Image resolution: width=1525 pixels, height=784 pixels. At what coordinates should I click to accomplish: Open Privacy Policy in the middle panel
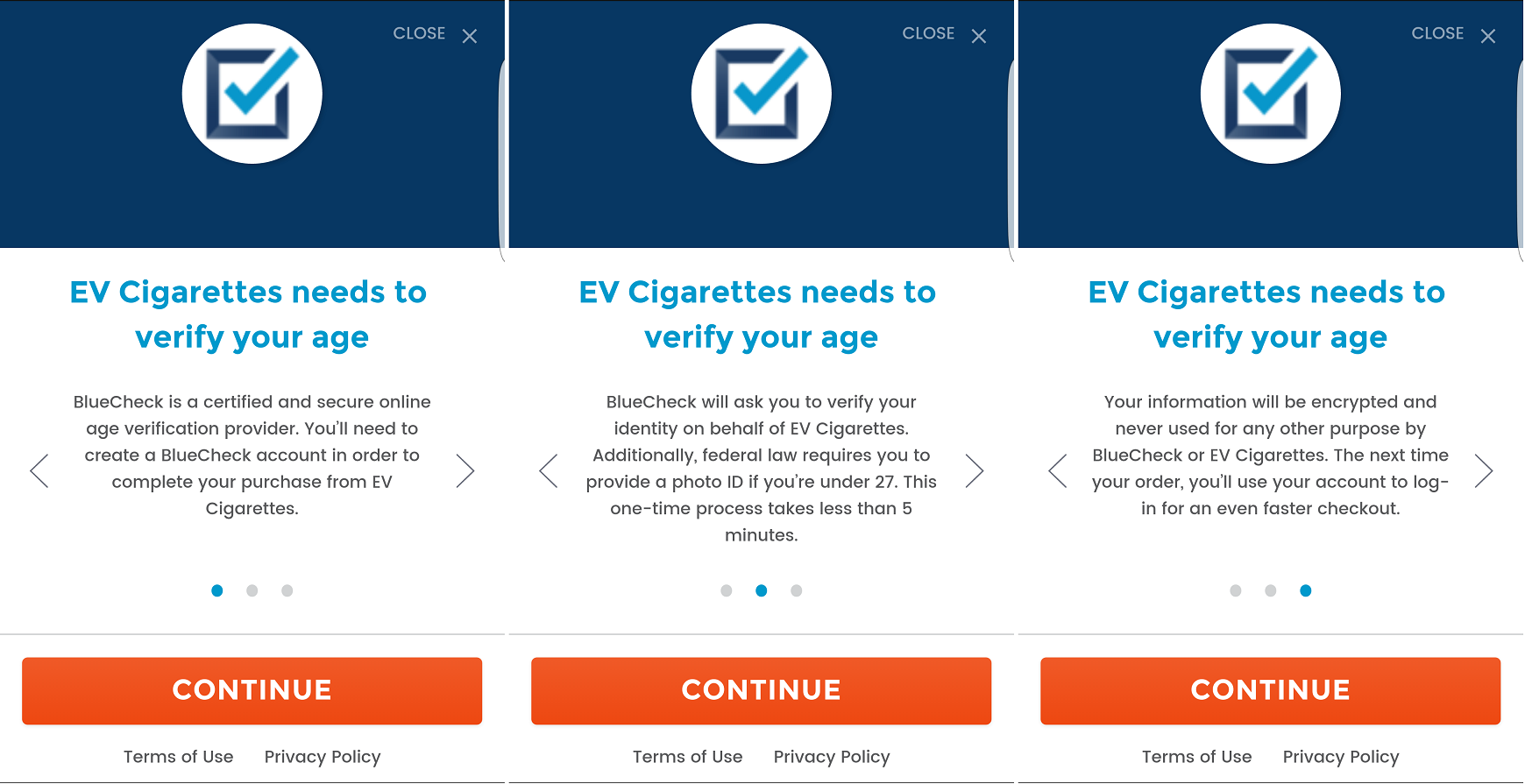[x=831, y=757]
